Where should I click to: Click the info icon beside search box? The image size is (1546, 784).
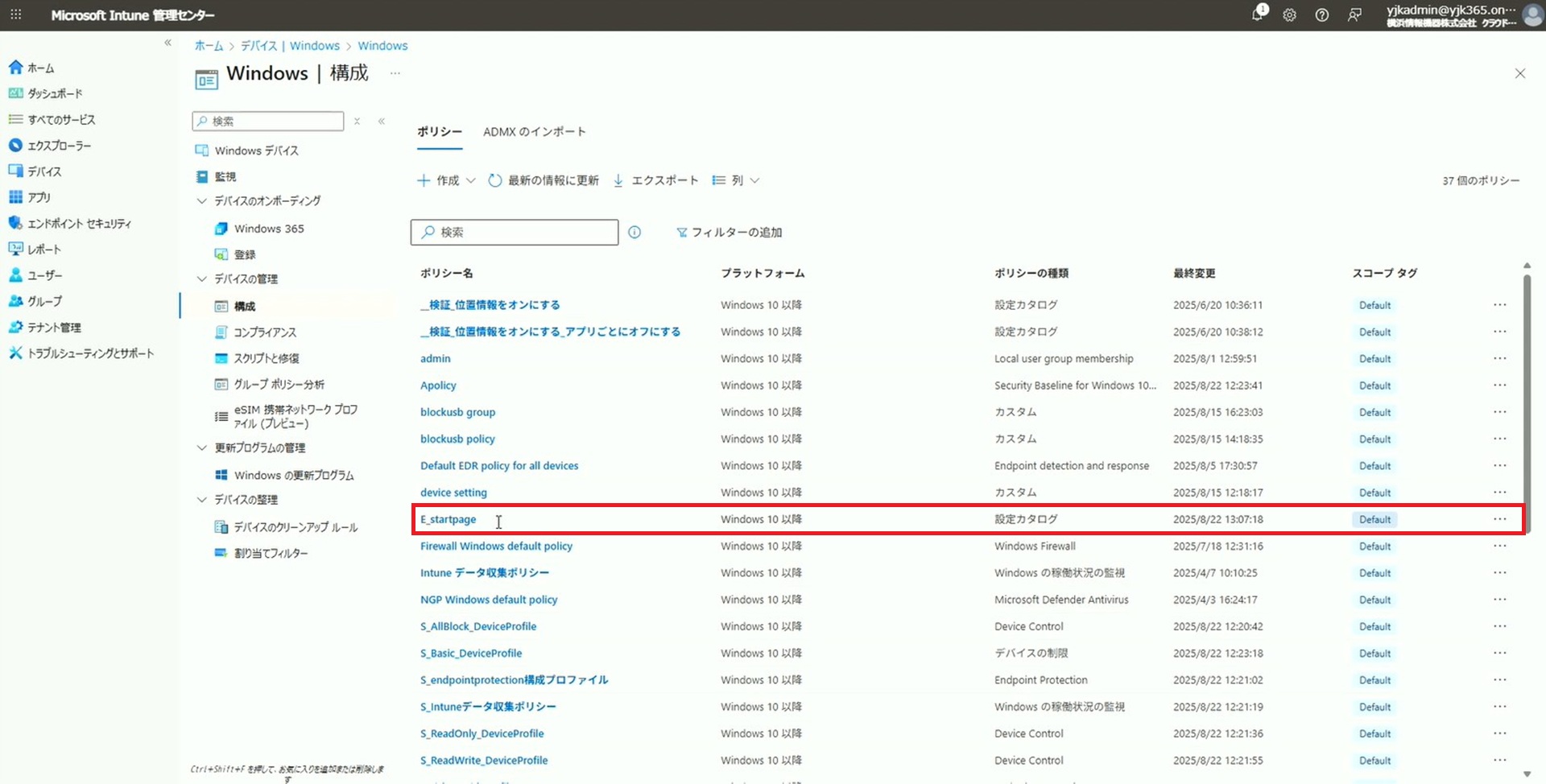coord(635,233)
